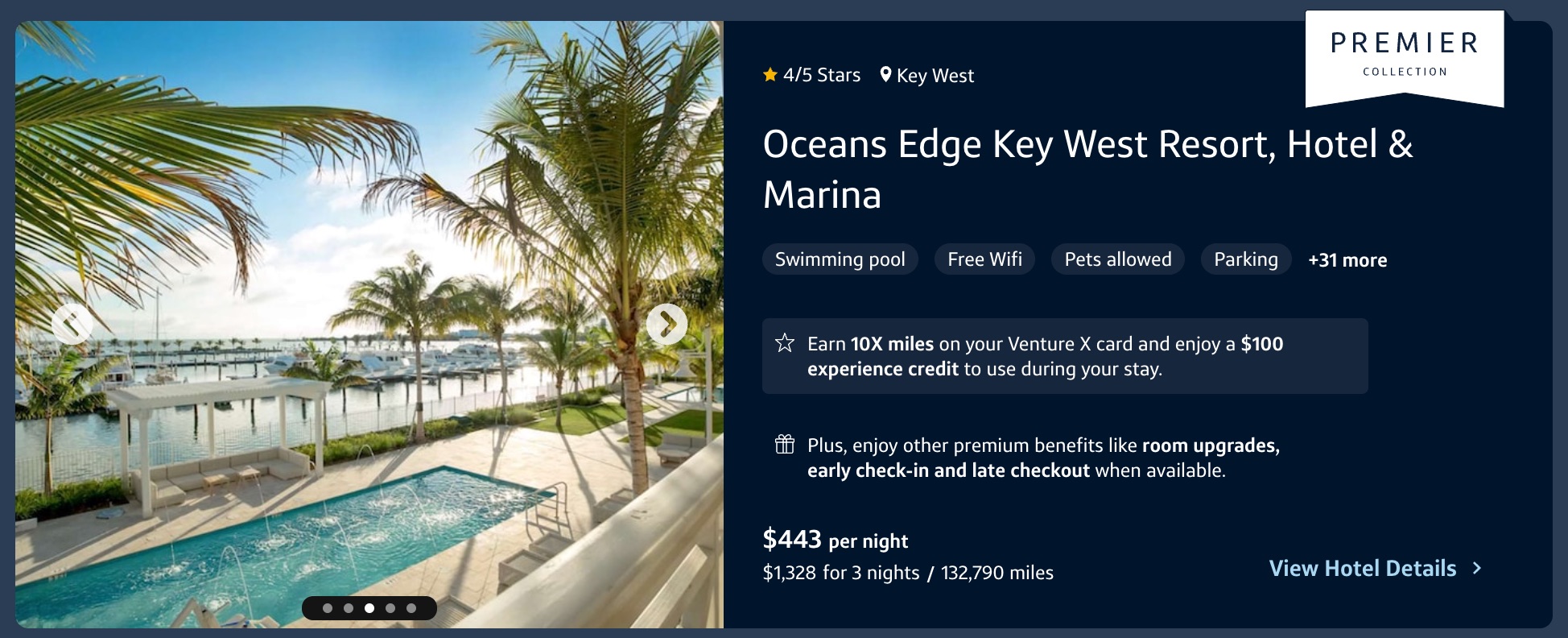Click the gift icon beside premium benefits
Image resolution: width=1568 pixels, height=638 pixels.
(x=783, y=444)
